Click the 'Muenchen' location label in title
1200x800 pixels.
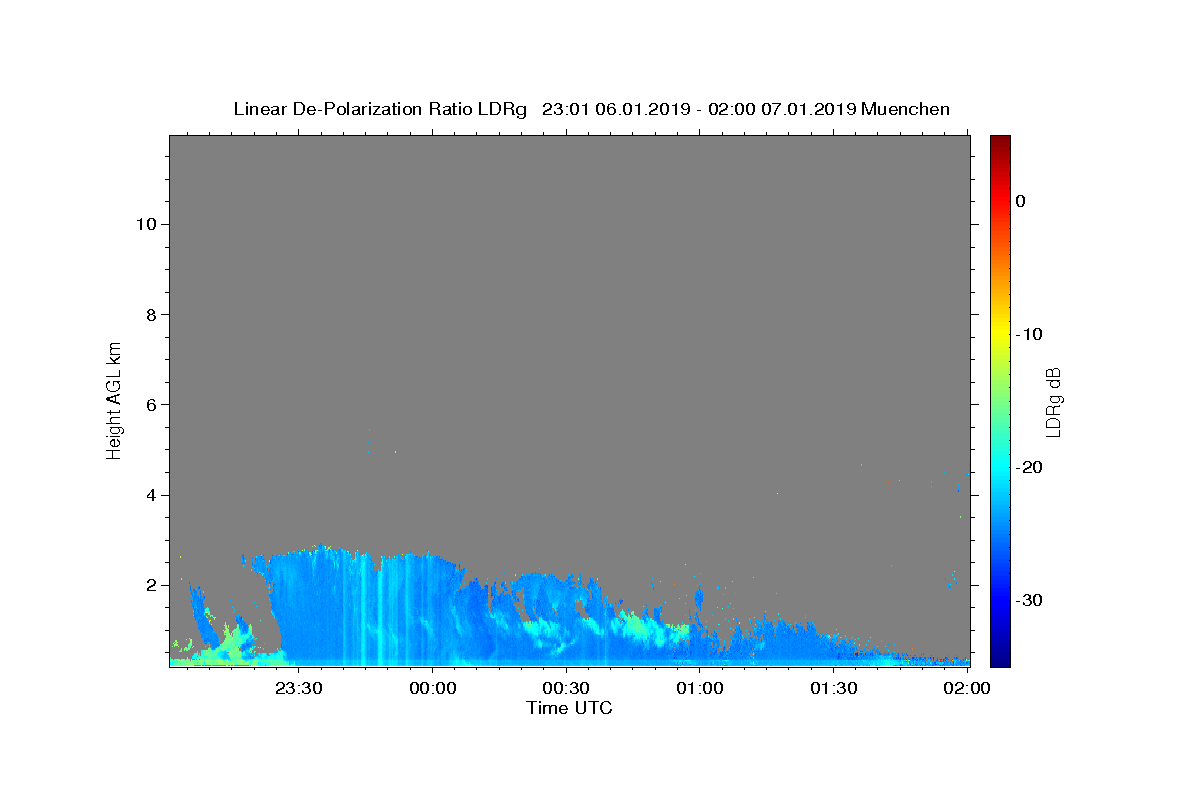click(x=905, y=109)
